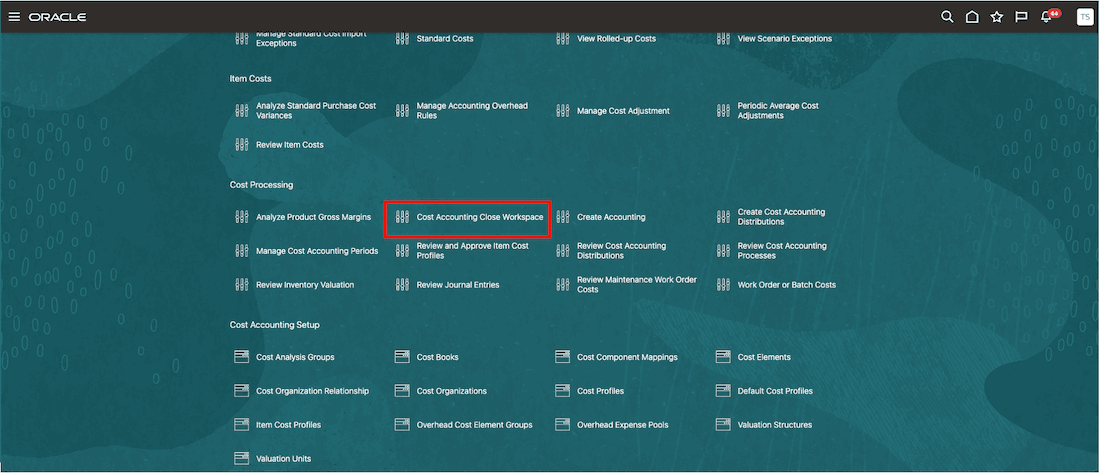This screenshot has height=473, width=1100.
Task: Click the icon beside Work Order or Batch Costs
Action: pos(723,285)
